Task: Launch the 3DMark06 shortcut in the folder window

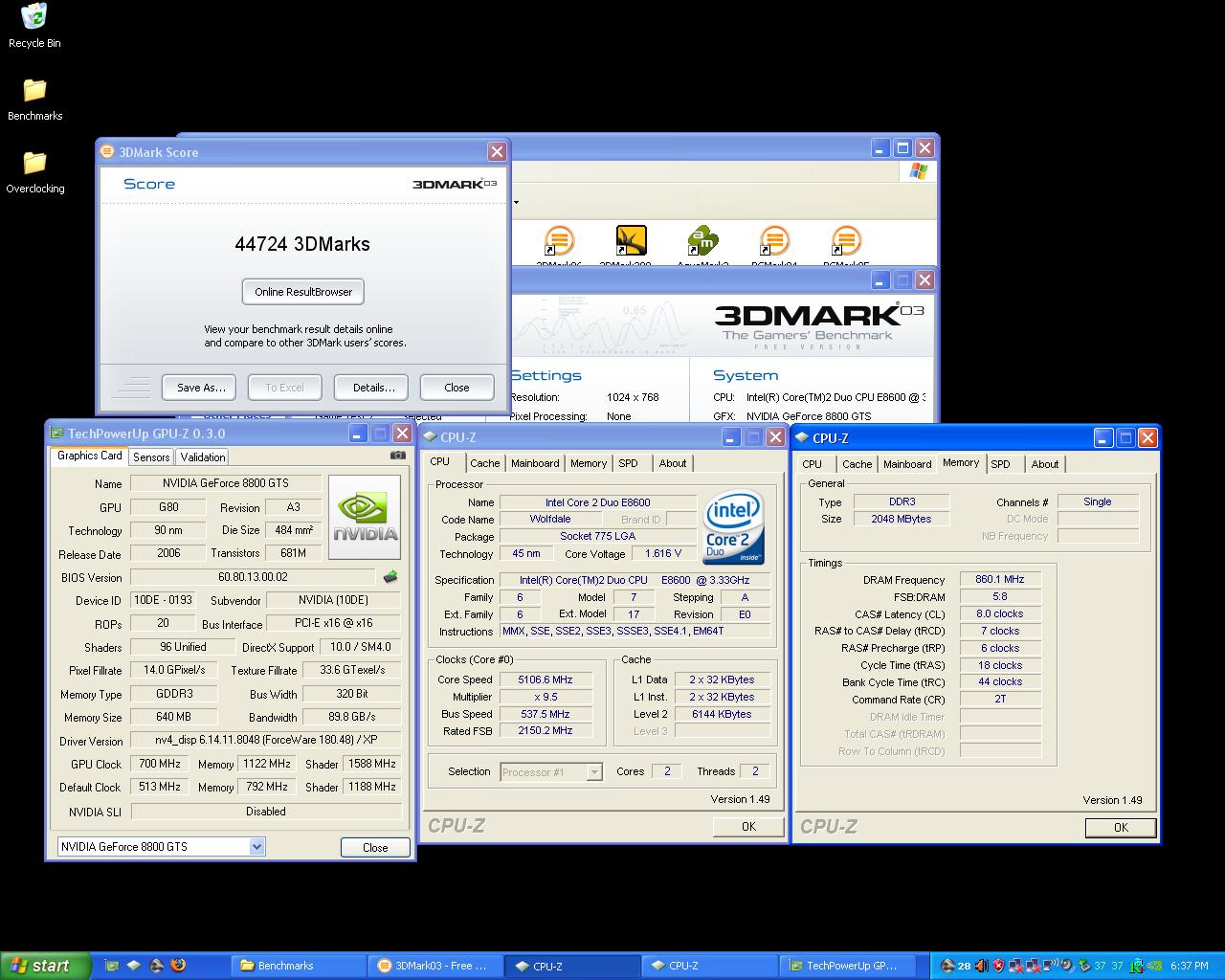Action: point(559,241)
